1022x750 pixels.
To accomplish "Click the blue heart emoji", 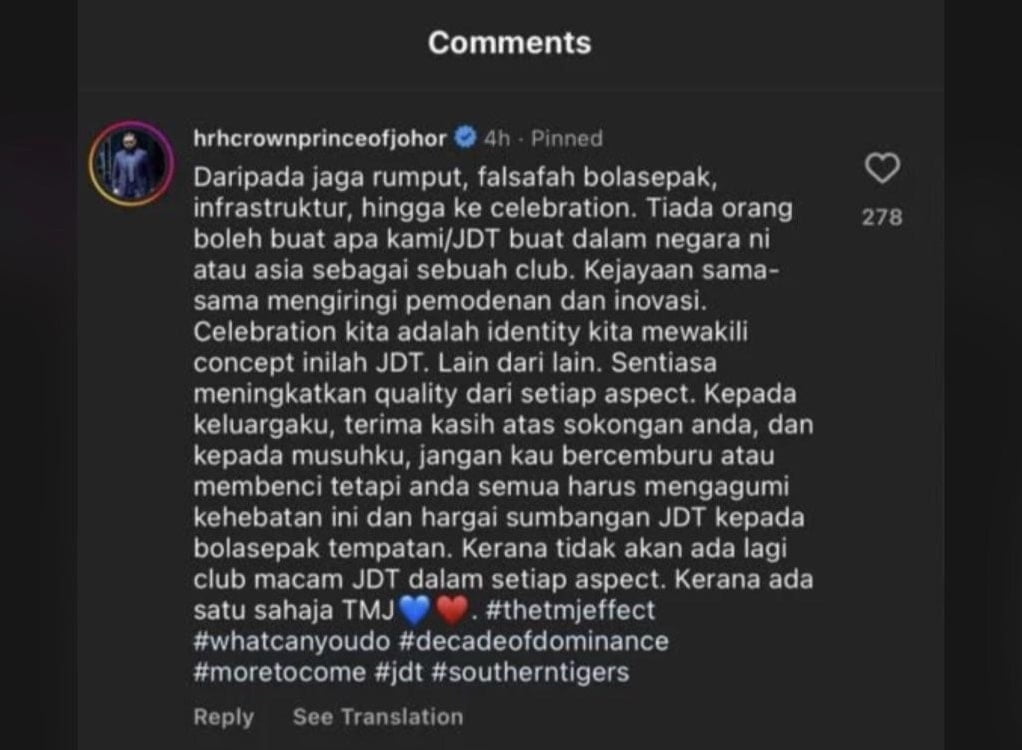I will pyautogui.click(x=415, y=611).
